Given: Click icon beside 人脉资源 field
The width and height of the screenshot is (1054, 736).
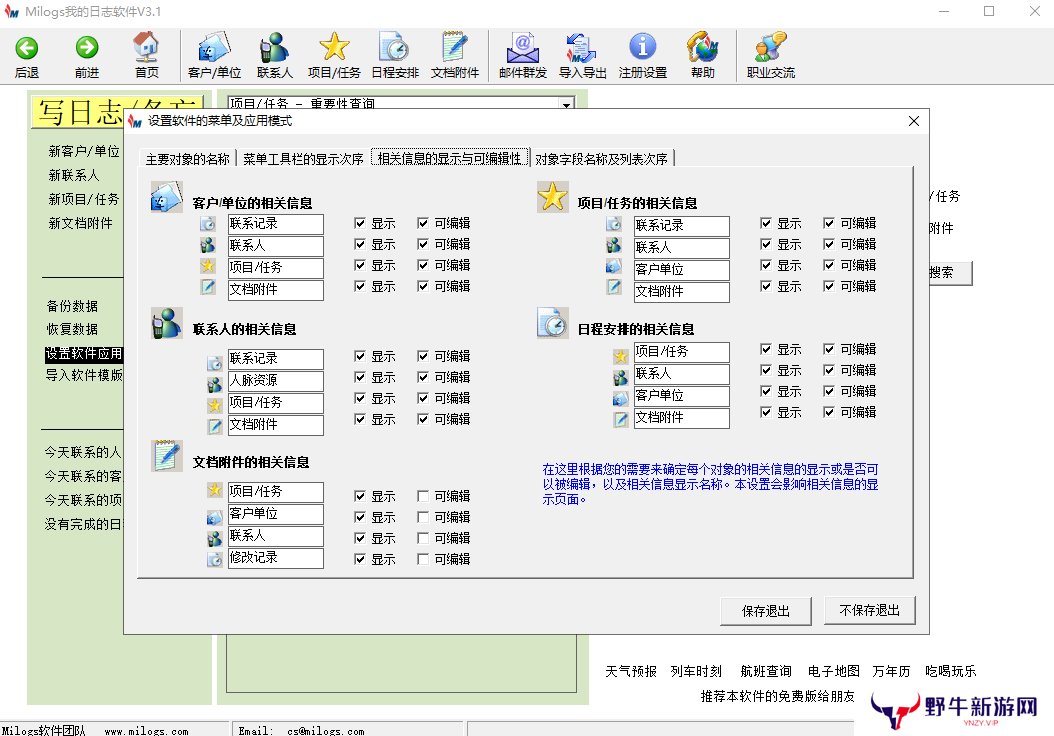Looking at the screenshot, I should [x=214, y=384].
